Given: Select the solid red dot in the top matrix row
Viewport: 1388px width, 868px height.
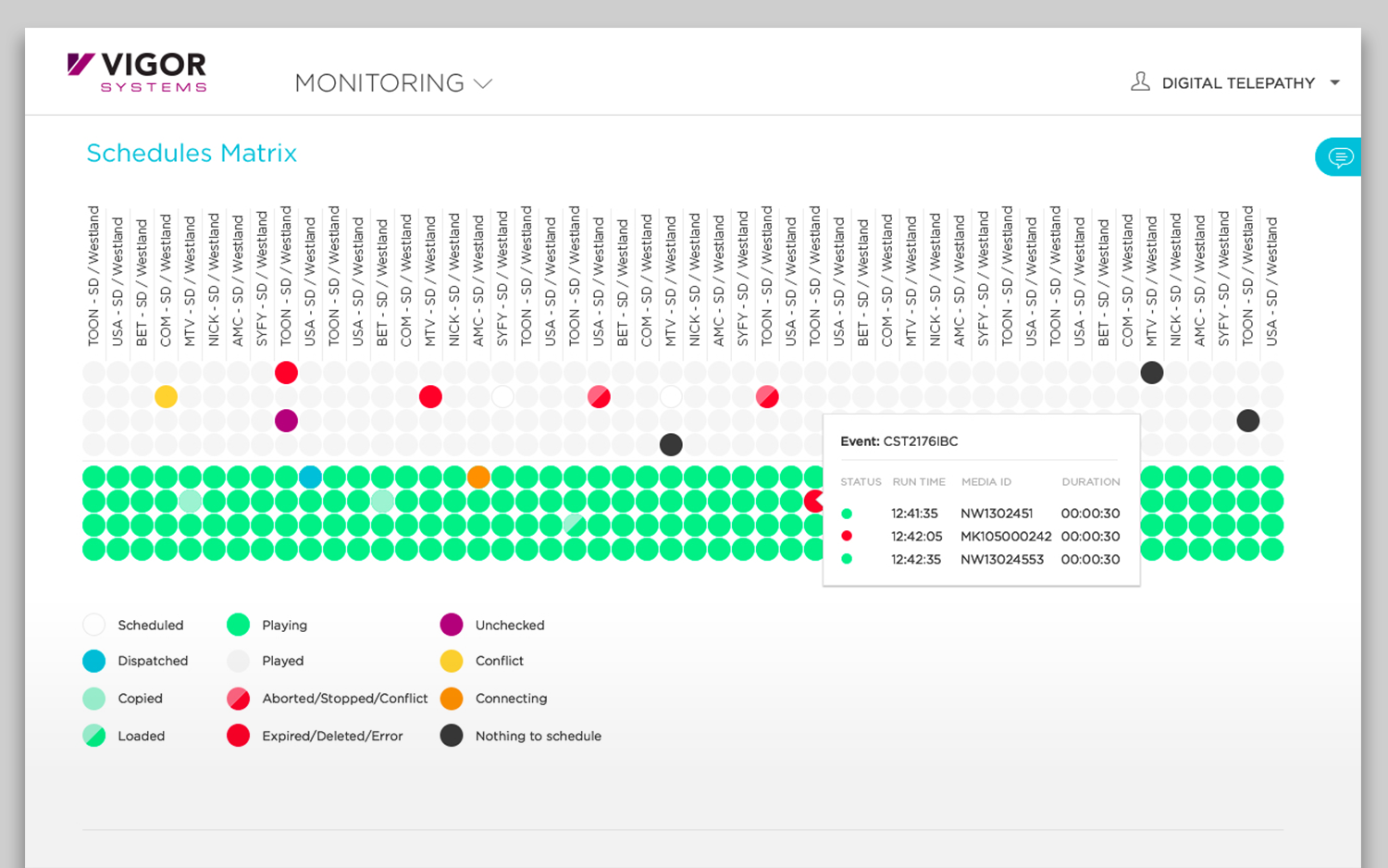Looking at the screenshot, I should 286,373.
